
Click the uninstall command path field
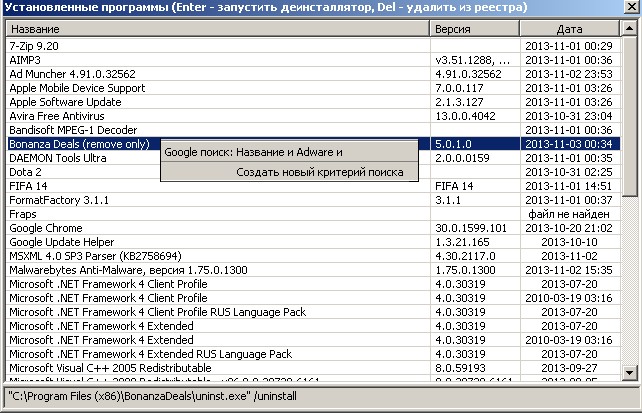coord(321,396)
